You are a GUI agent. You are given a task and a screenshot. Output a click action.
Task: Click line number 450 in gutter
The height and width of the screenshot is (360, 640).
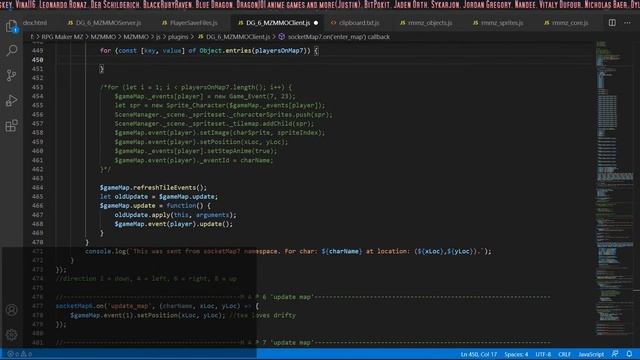pyautogui.click(x=38, y=60)
